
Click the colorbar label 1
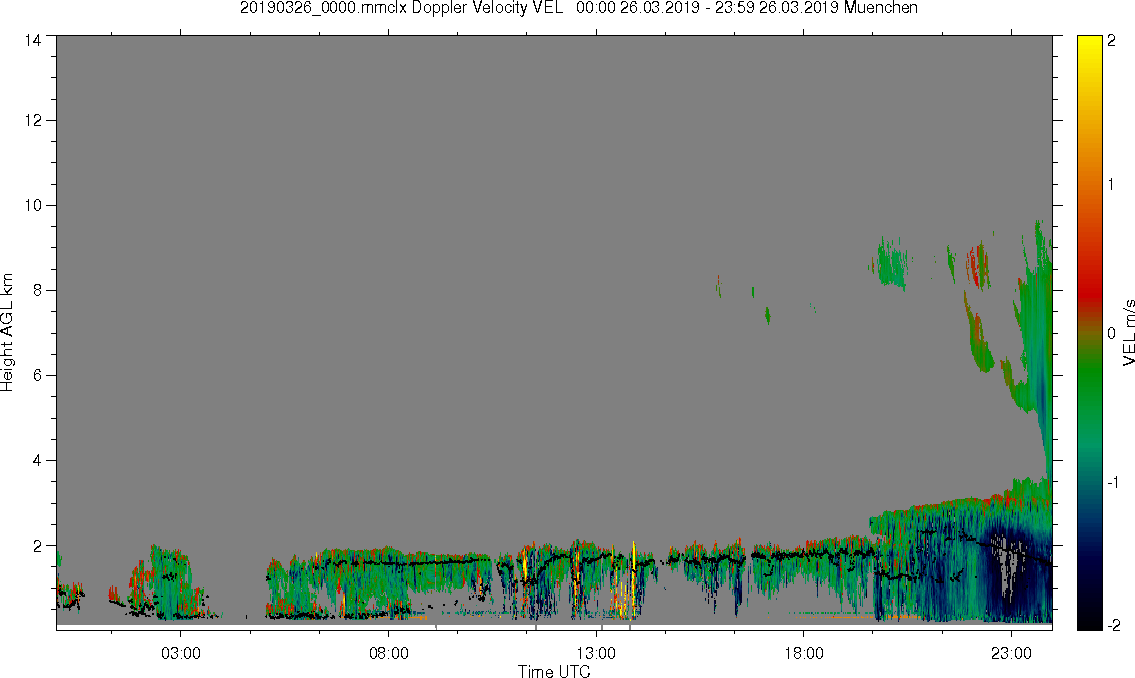point(1112,185)
